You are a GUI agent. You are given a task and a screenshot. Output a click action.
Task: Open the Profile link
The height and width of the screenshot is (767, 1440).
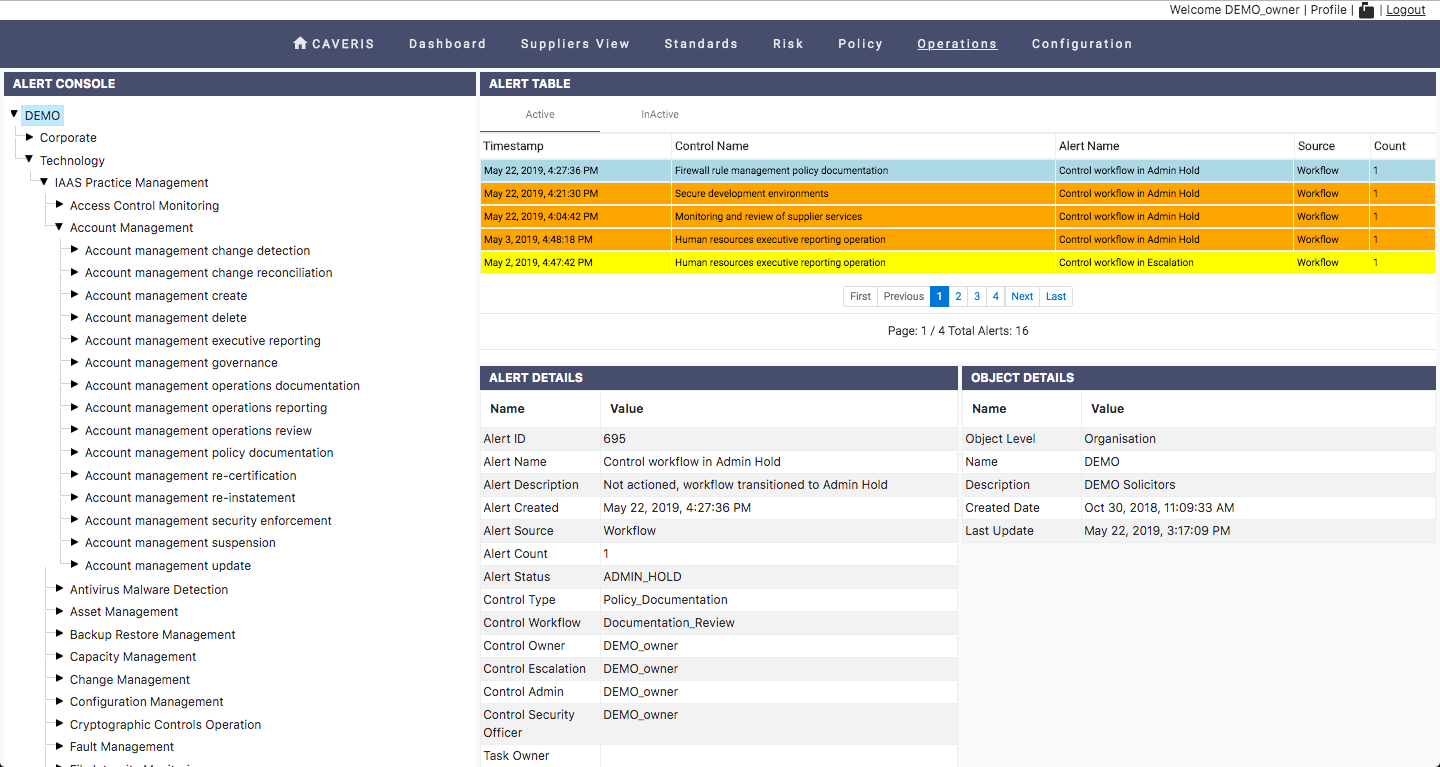click(1328, 10)
